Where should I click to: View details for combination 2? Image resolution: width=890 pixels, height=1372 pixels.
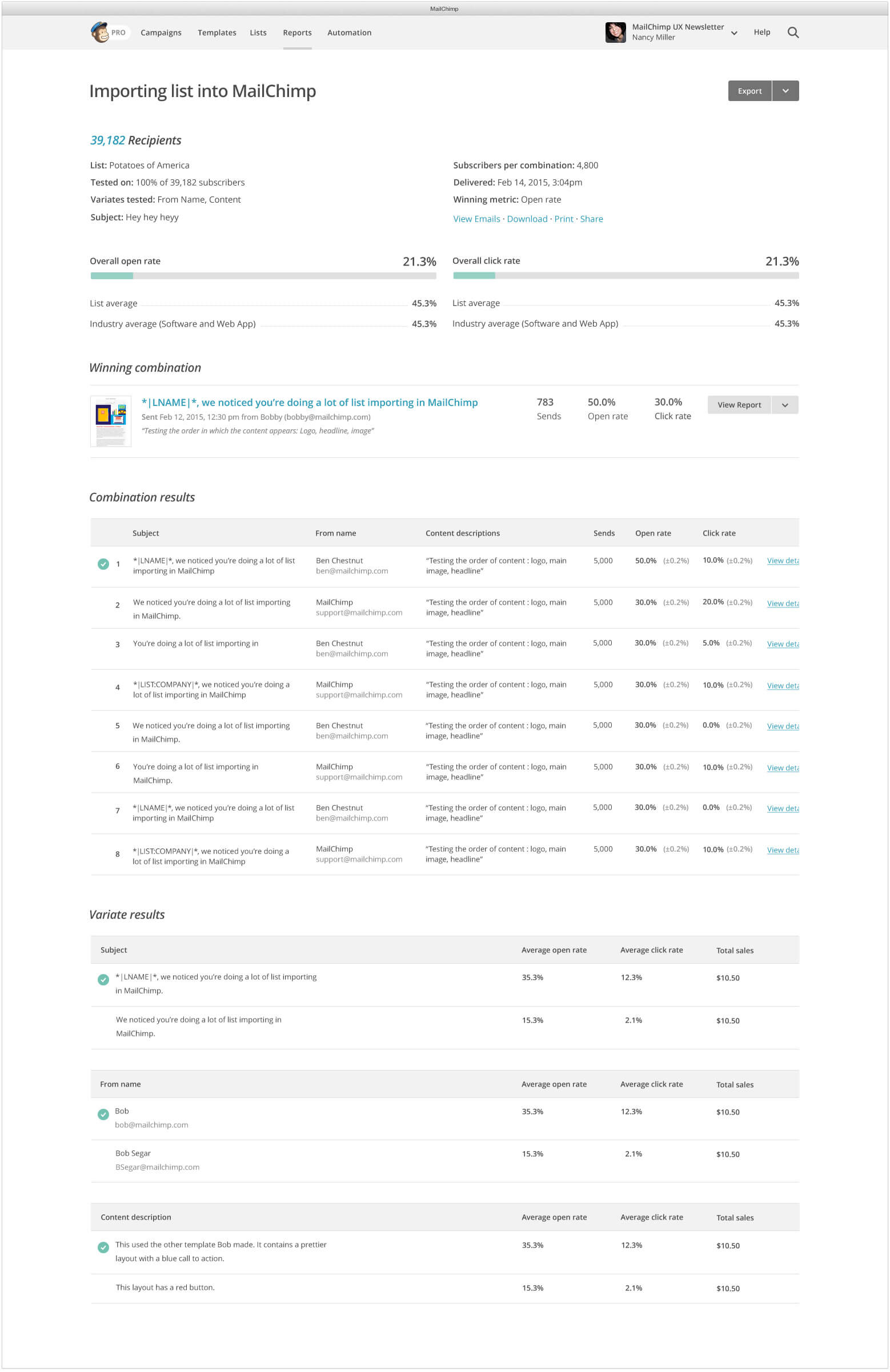(x=783, y=603)
